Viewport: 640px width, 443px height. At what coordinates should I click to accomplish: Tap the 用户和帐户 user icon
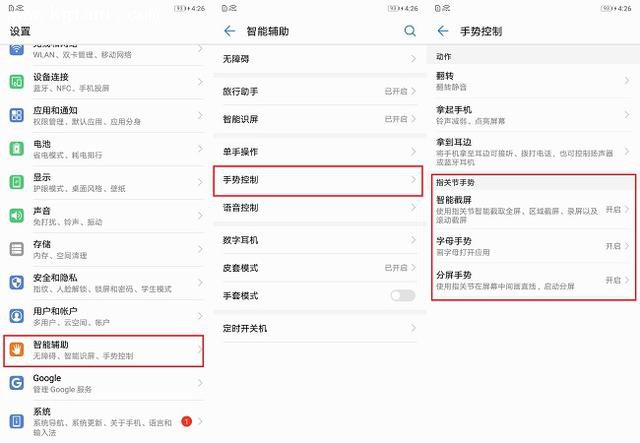click(16, 316)
